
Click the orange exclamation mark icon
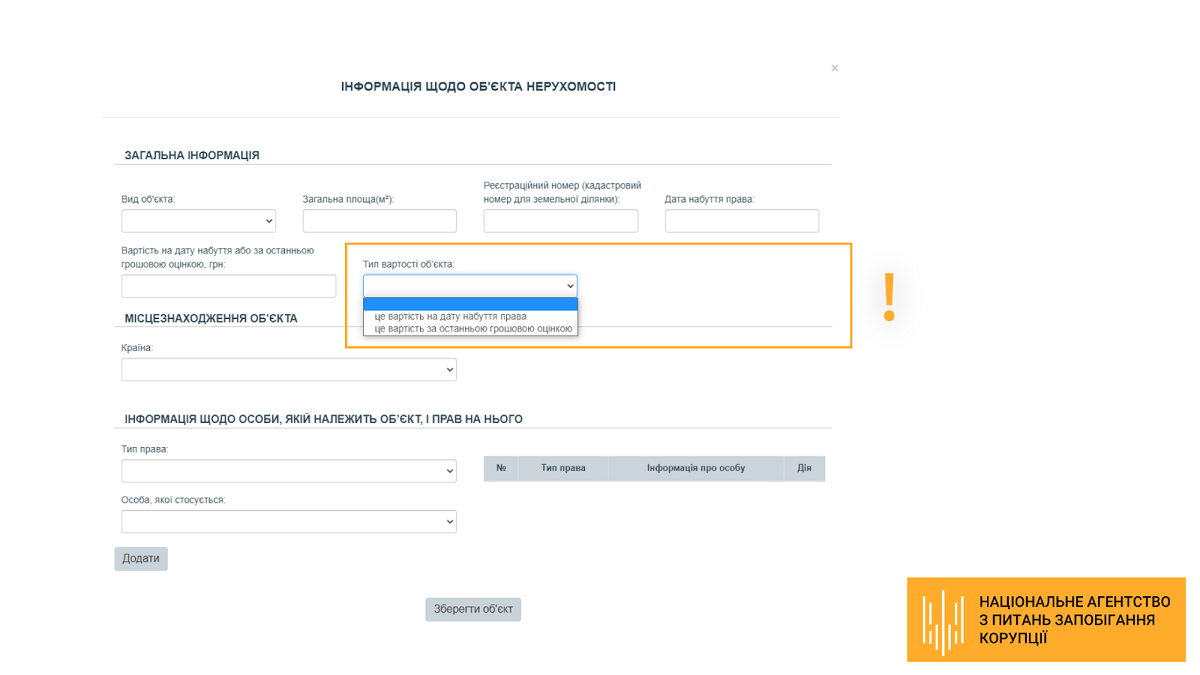click(x=889, y=297)
